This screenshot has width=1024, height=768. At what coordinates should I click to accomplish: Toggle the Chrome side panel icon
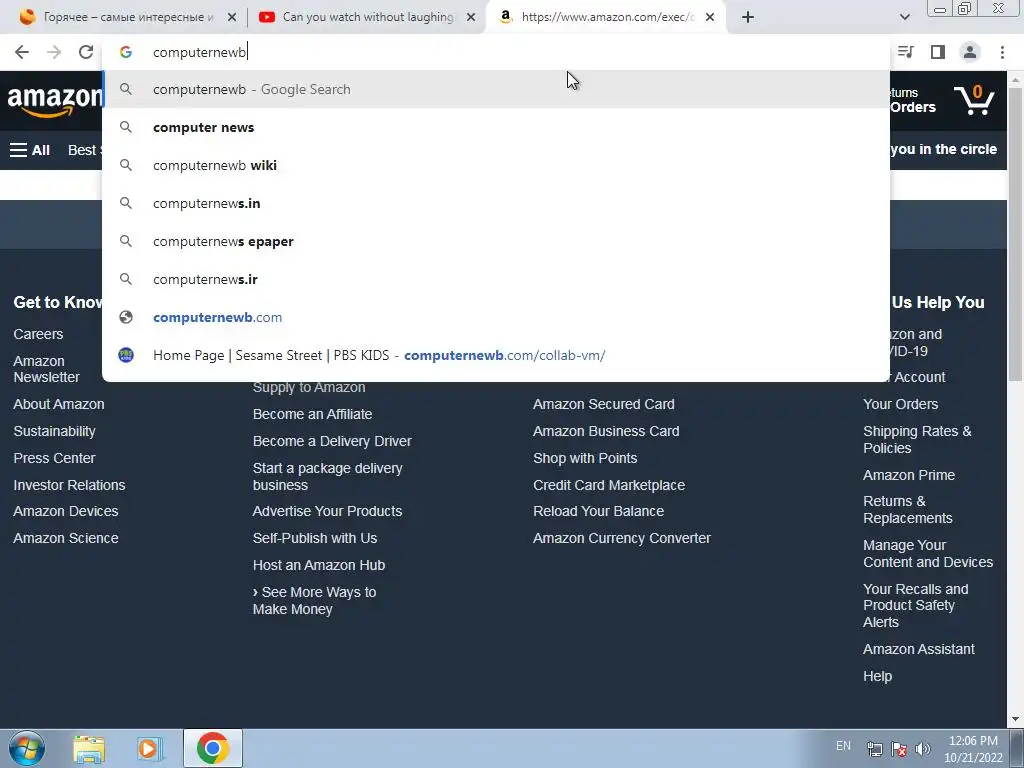tap(938, 52)
